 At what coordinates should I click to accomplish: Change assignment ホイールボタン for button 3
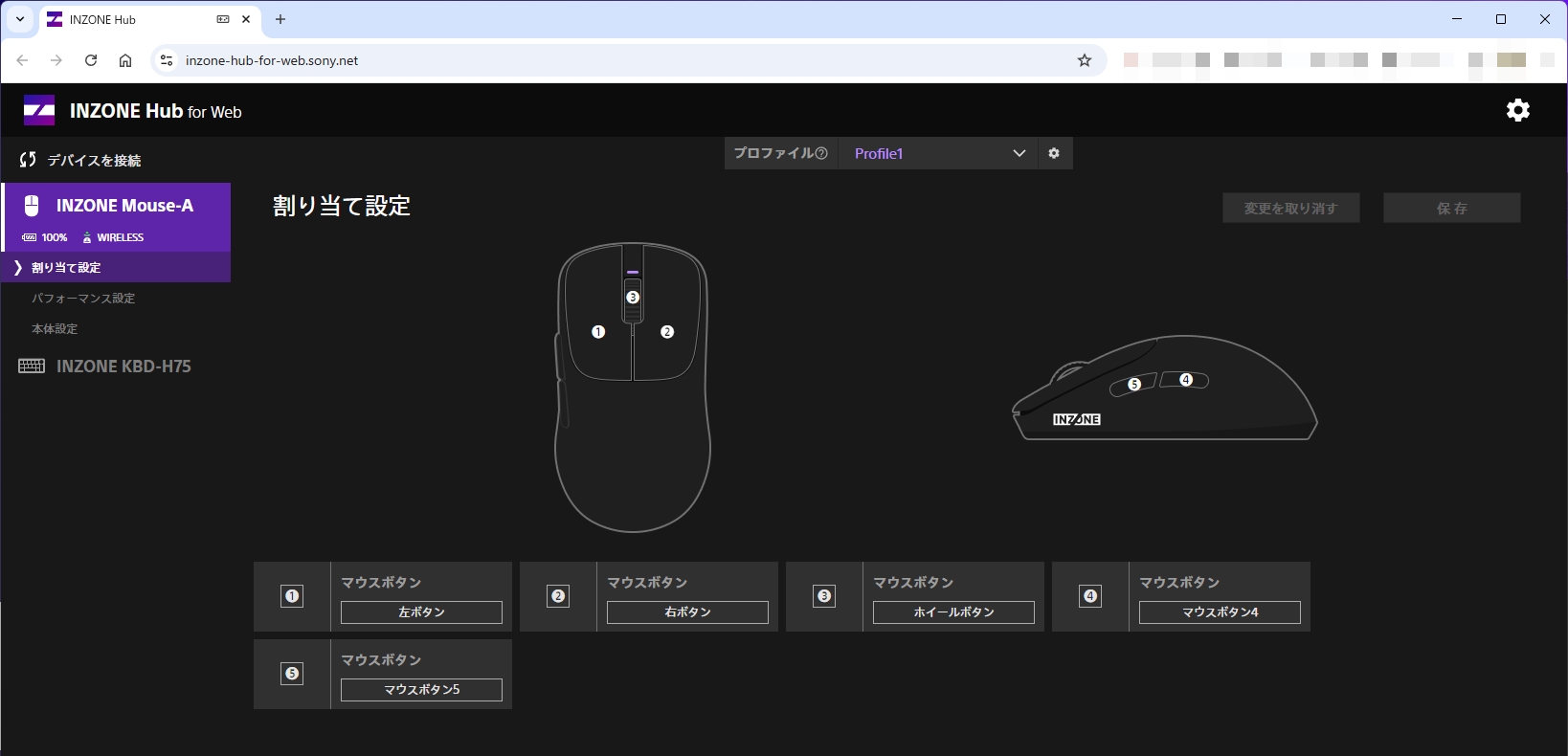point(953,612)
